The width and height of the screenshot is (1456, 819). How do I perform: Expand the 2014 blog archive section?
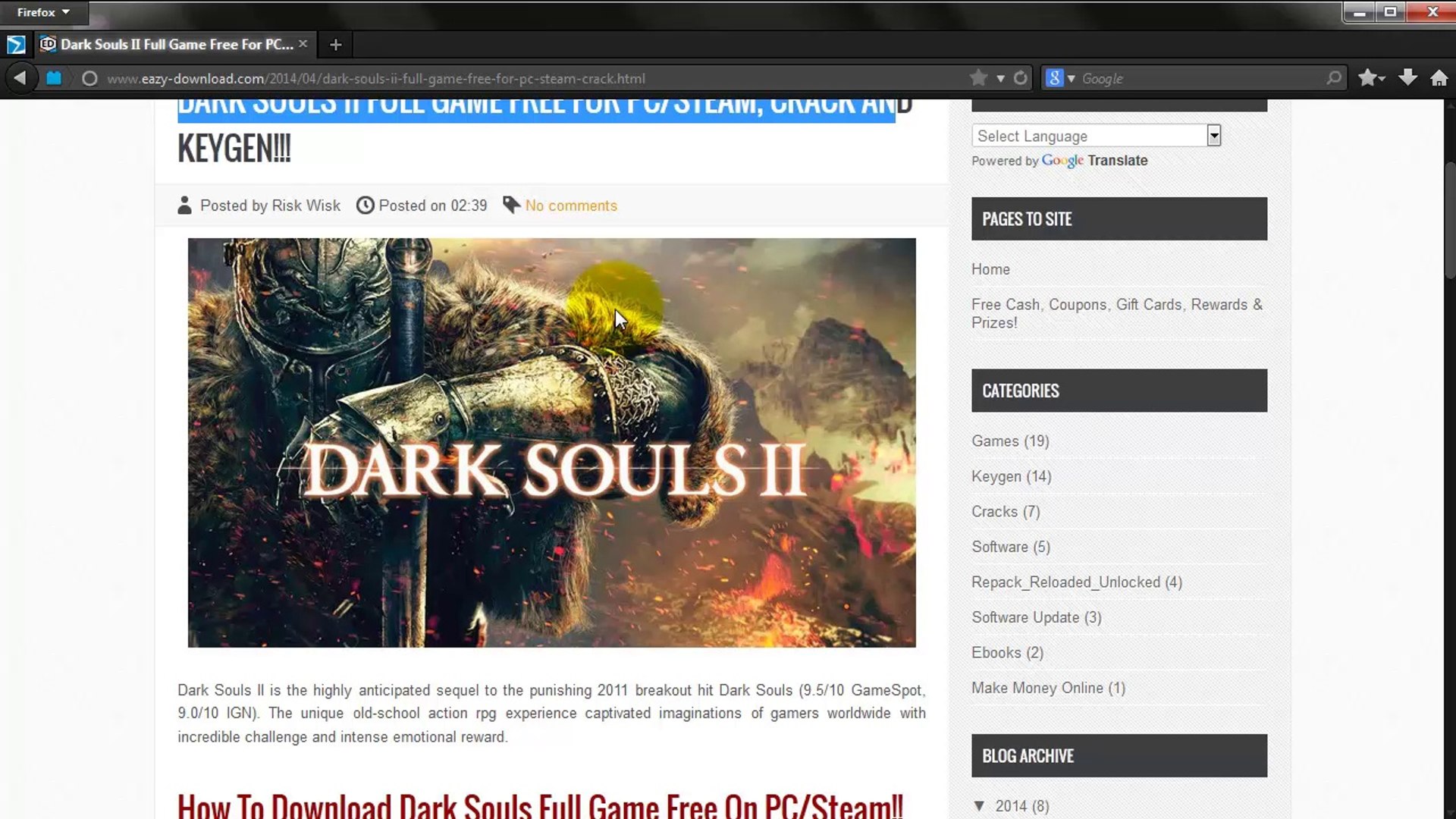click(979, 806)
